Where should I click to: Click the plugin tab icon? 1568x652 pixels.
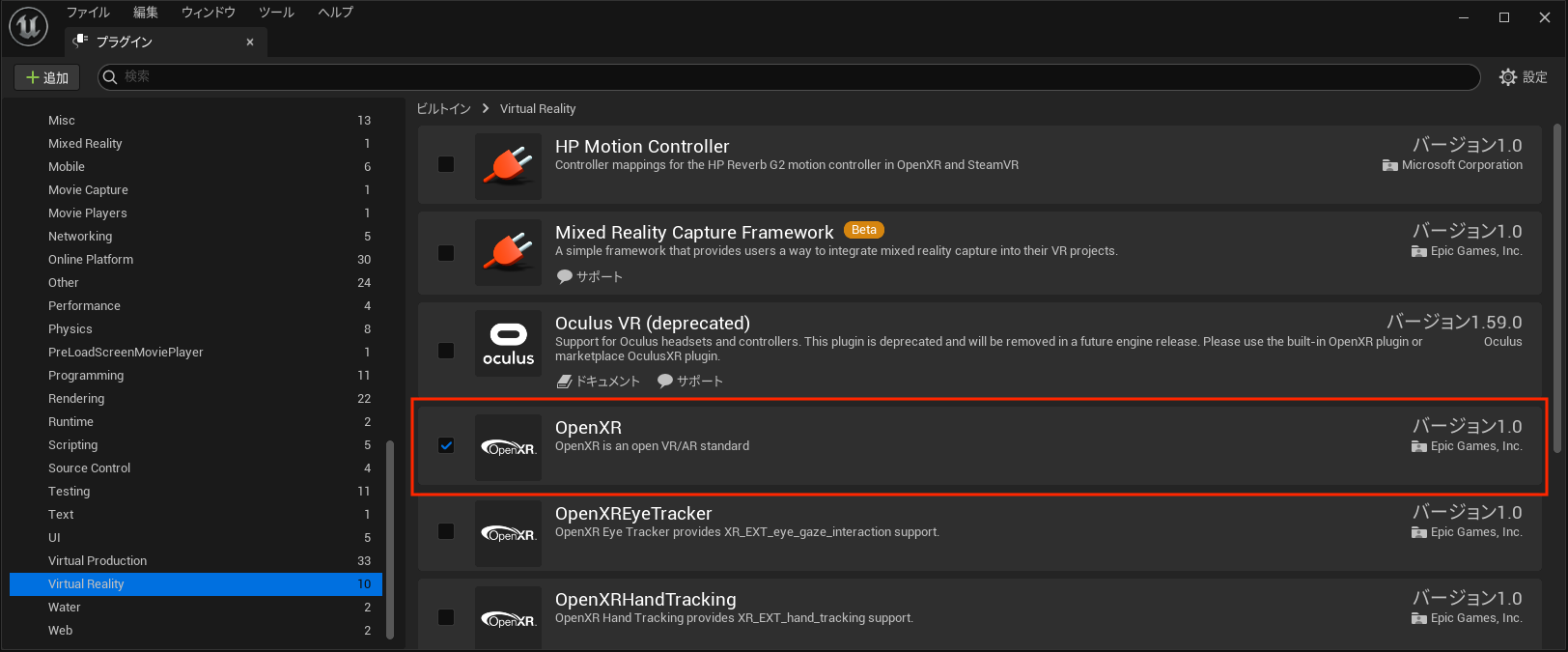[x=80, y=41]
